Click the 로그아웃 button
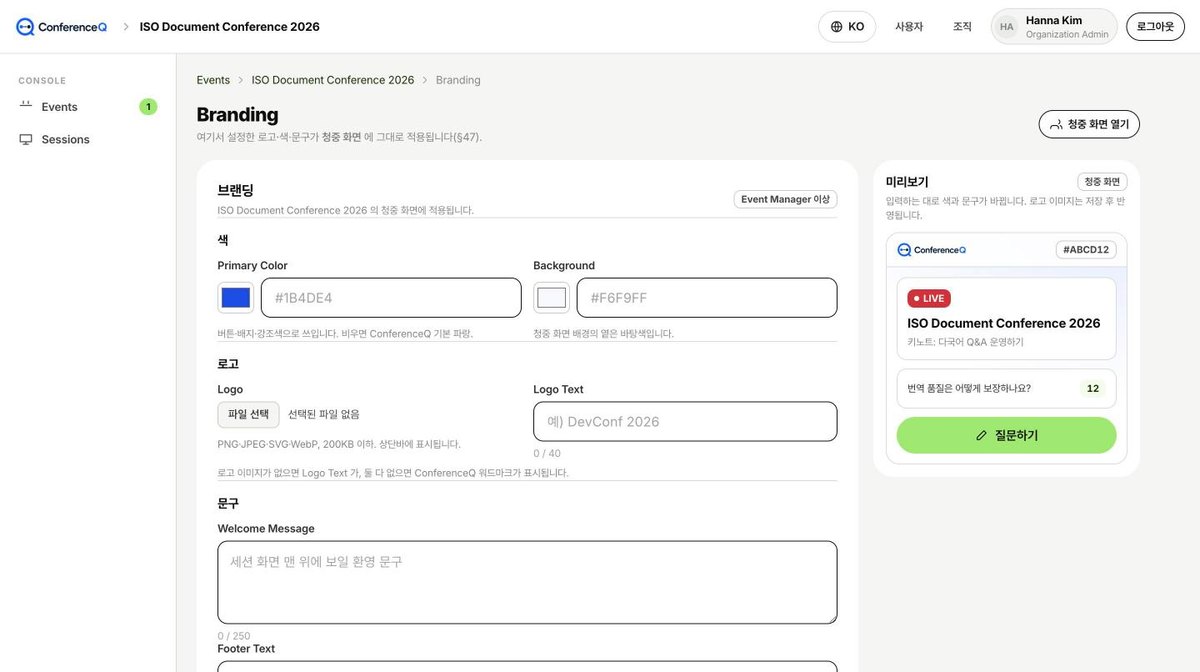Screen dimensions: 1200x672 click(1155, 27)
